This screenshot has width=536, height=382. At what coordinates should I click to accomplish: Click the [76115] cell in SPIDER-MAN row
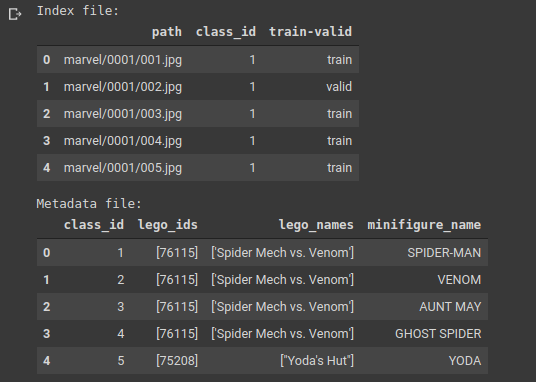click(x=177, y=253)
